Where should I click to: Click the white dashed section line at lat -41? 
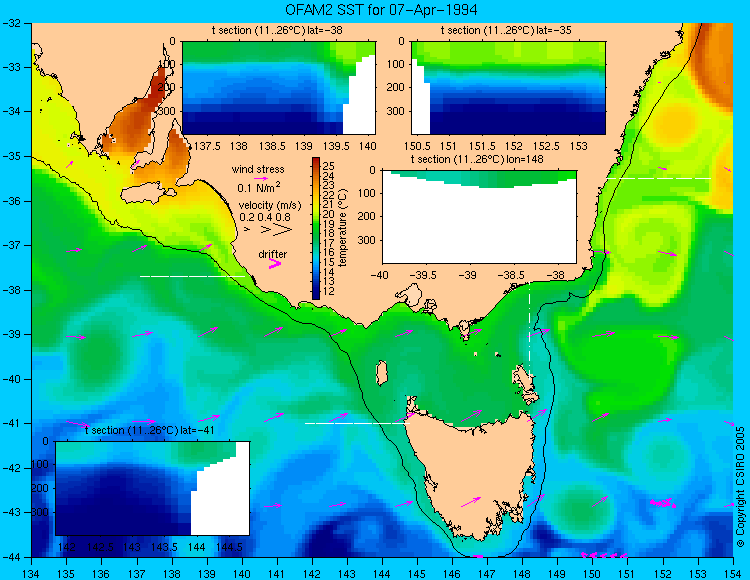coord(357,423)
